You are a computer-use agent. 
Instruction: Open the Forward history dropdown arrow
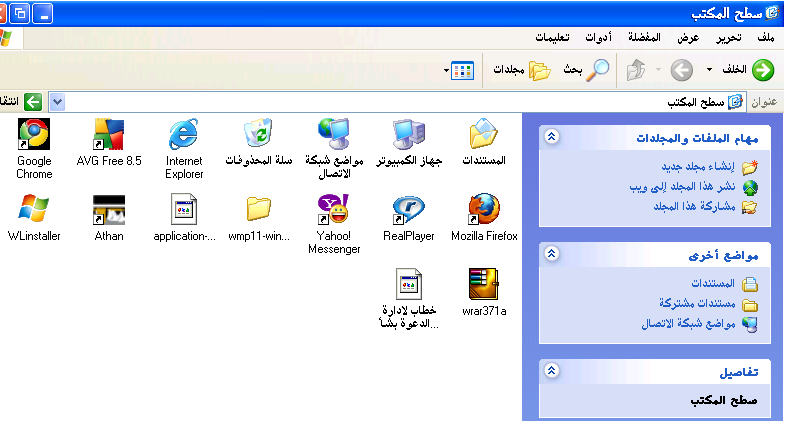click(x=658, y=70)
